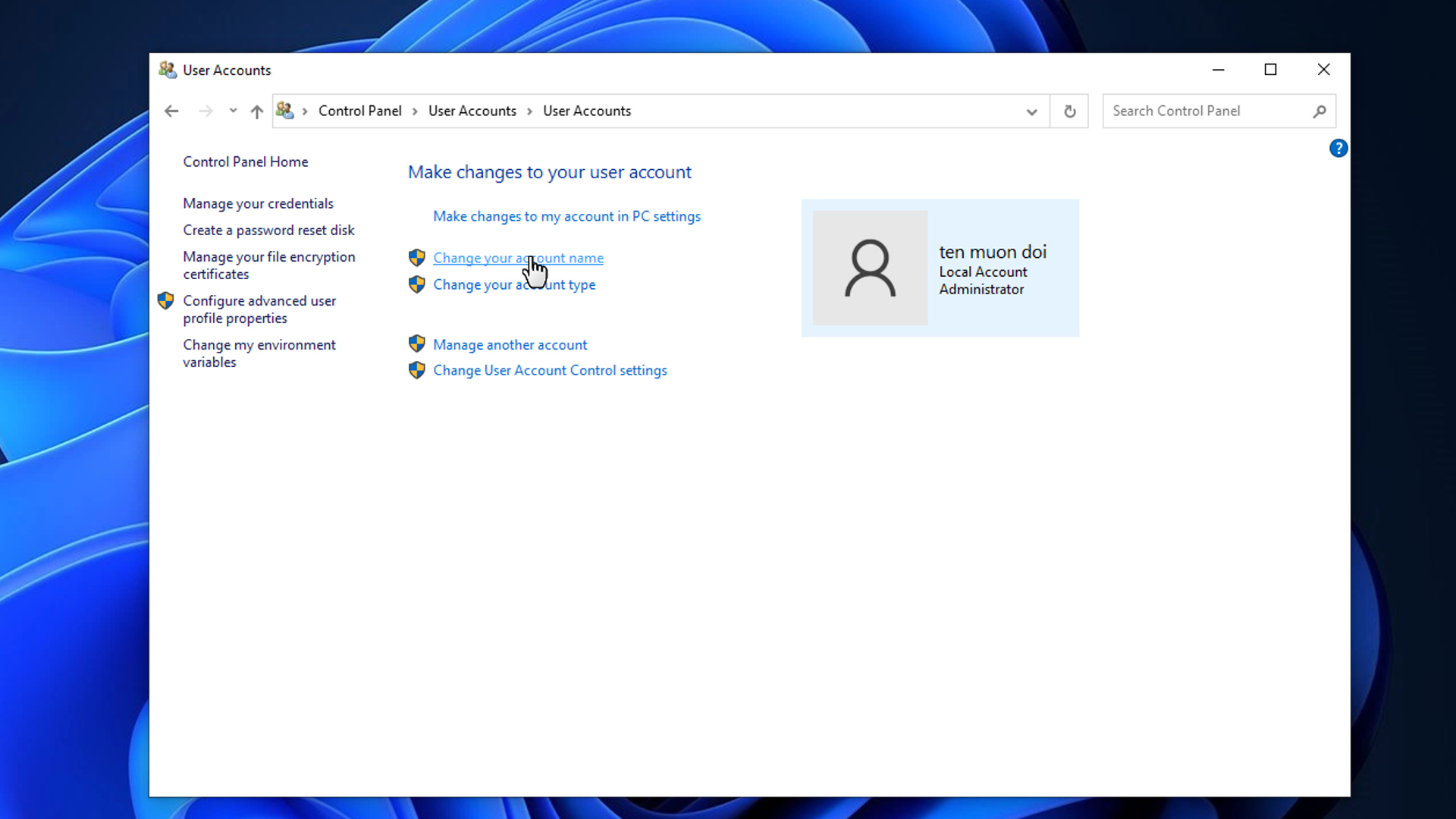Screen dimensions: 1456x819
Task: Open the blue Help question mark icon
Action: (x=1338, y=148)
